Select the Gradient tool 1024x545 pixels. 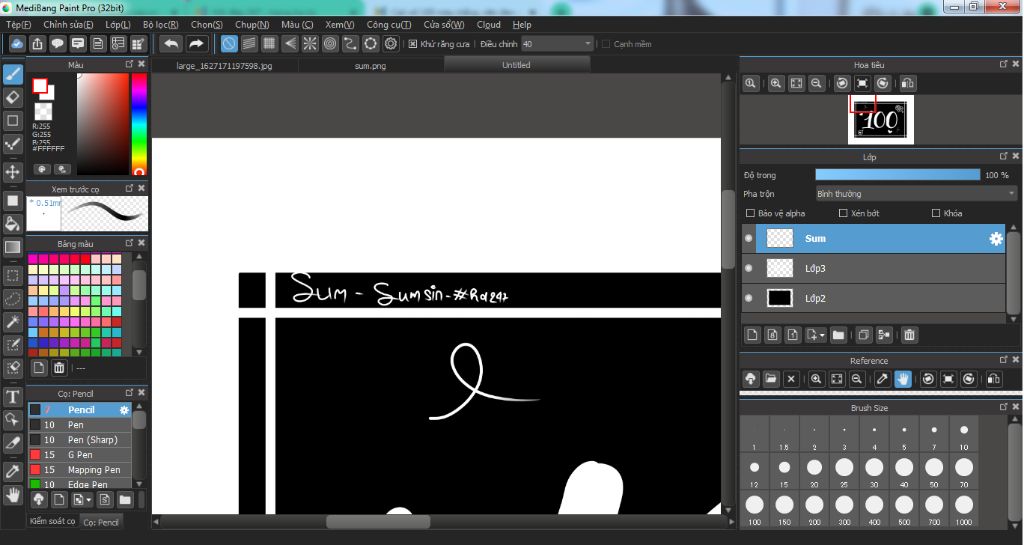[12, 247]
